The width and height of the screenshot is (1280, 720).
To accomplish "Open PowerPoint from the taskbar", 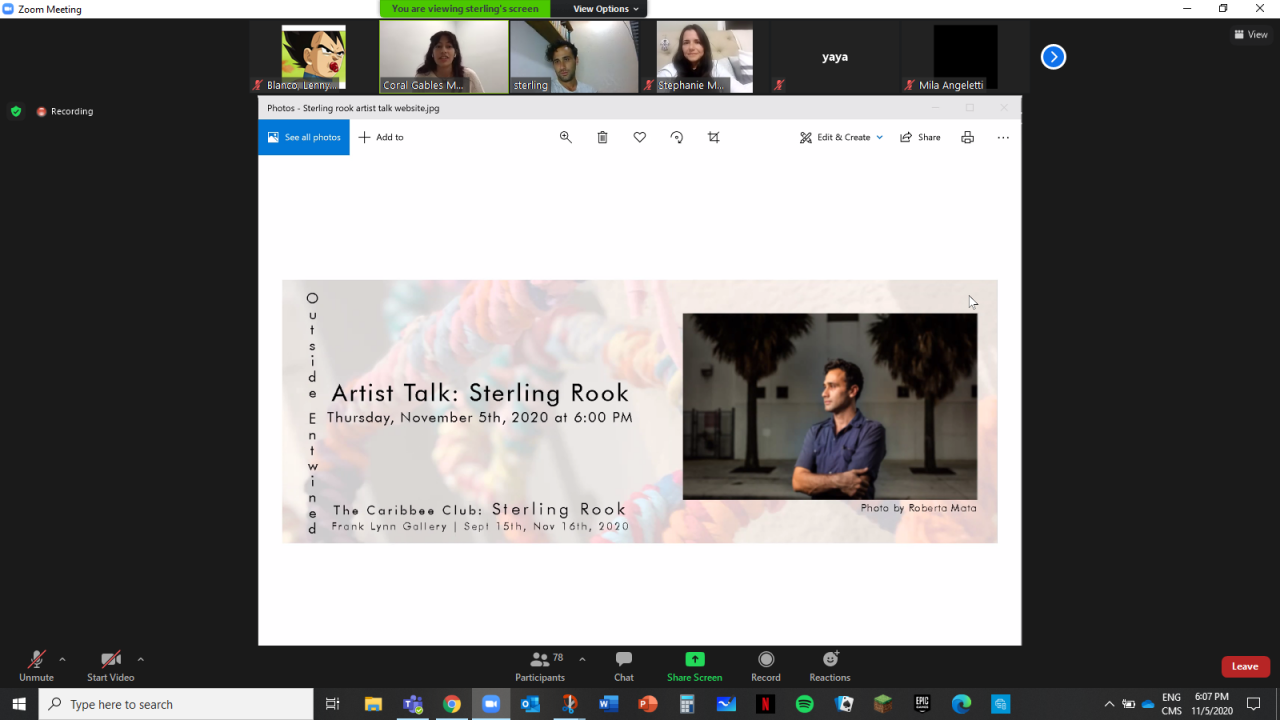I will coord(647,704).
